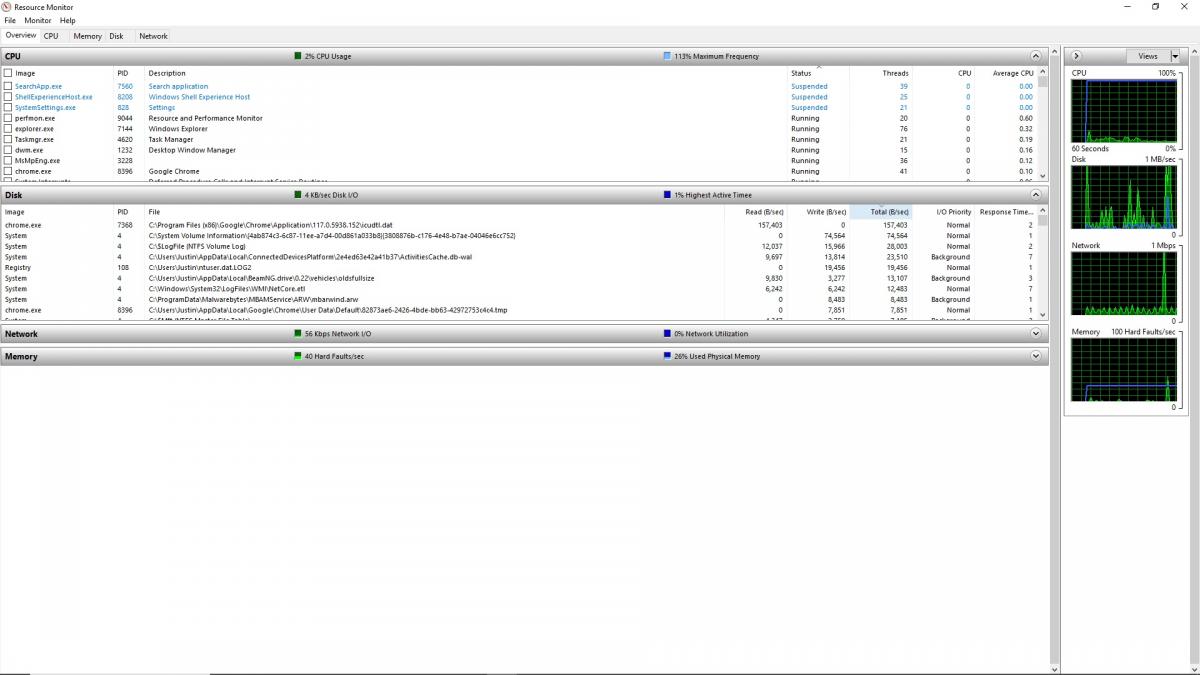Check the MsMpEng.exe checkbox
This screenshot has height=675, width=1200.
[x=8, y=161]
